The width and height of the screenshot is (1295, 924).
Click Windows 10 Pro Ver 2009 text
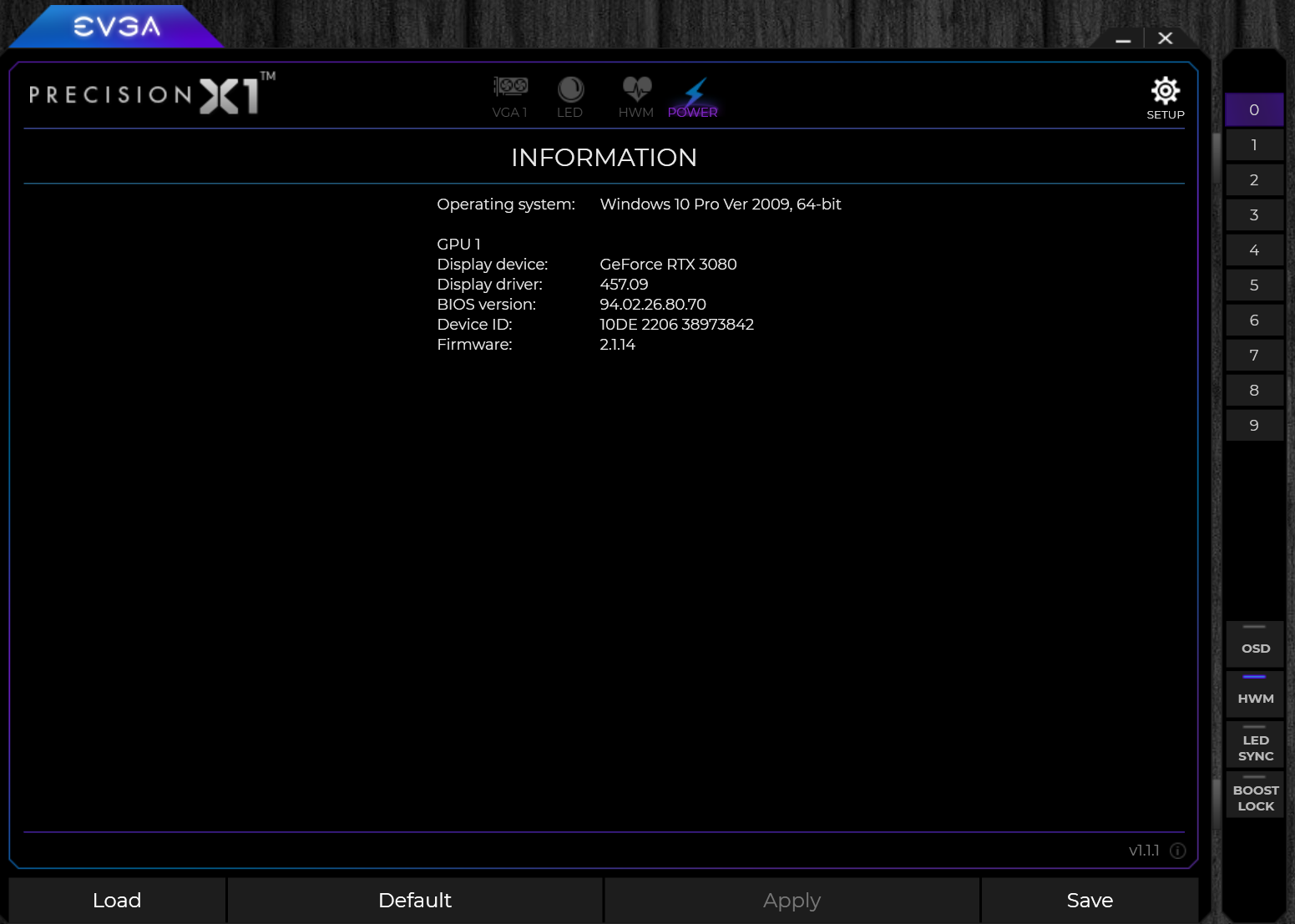pos(721,204)
